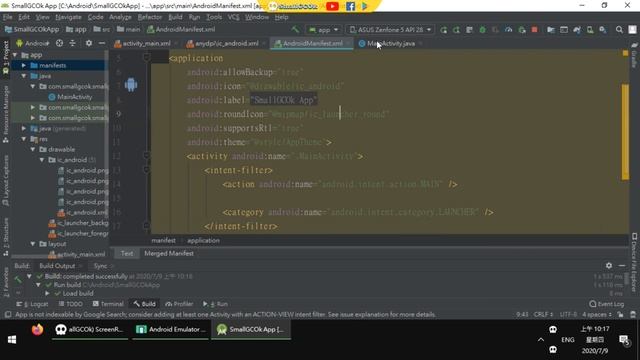Open the Analyze menu
Screen dimensions: 640x360
120,17
